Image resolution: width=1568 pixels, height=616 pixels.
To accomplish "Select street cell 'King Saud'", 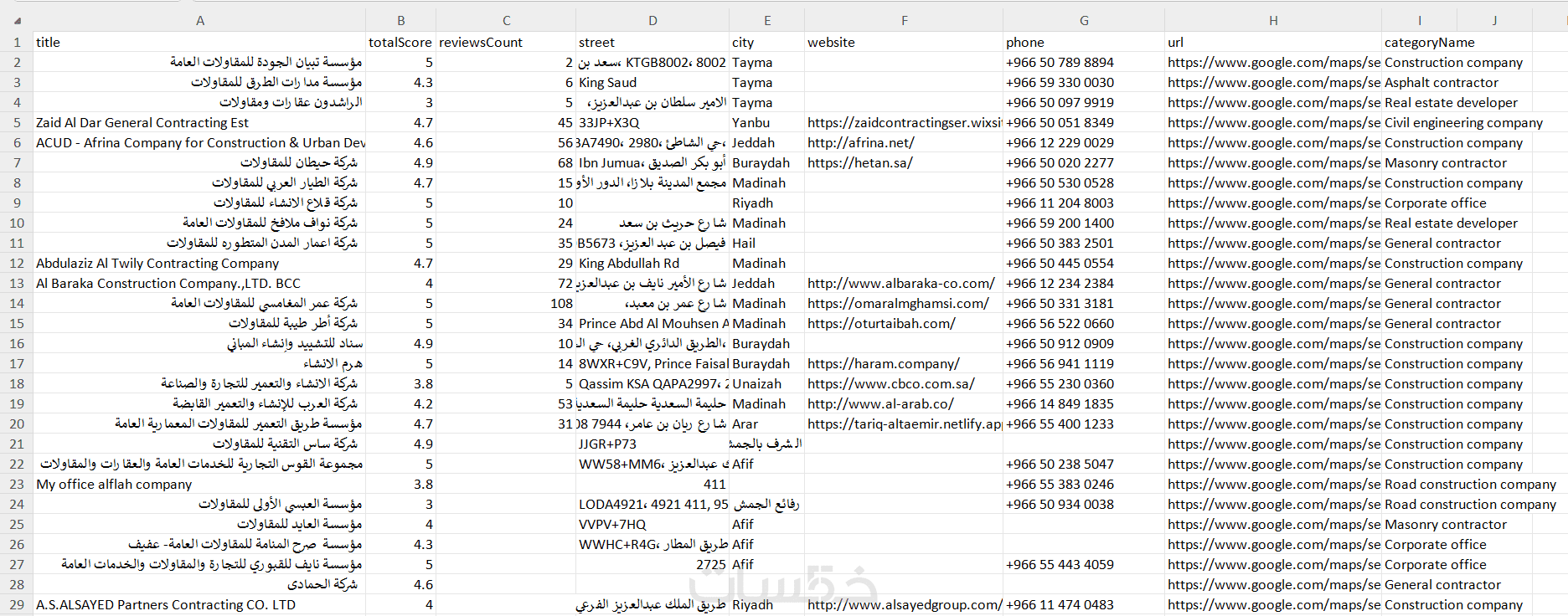I will point(652,82).
